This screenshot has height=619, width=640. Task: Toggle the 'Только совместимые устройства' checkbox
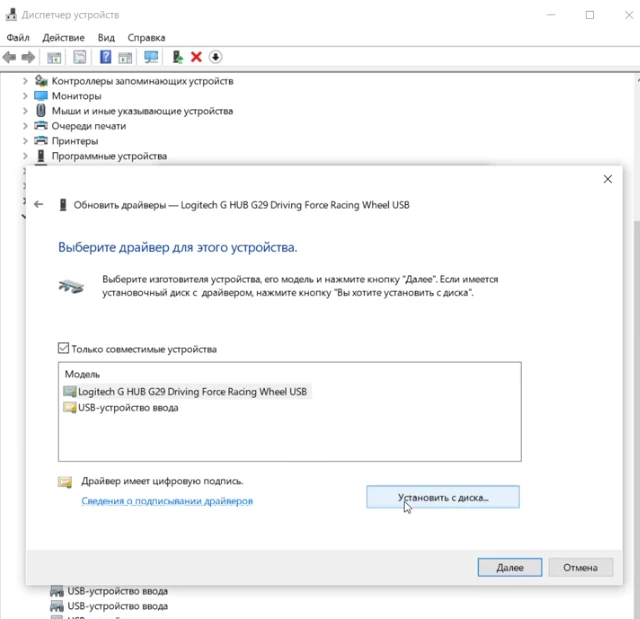64,349
